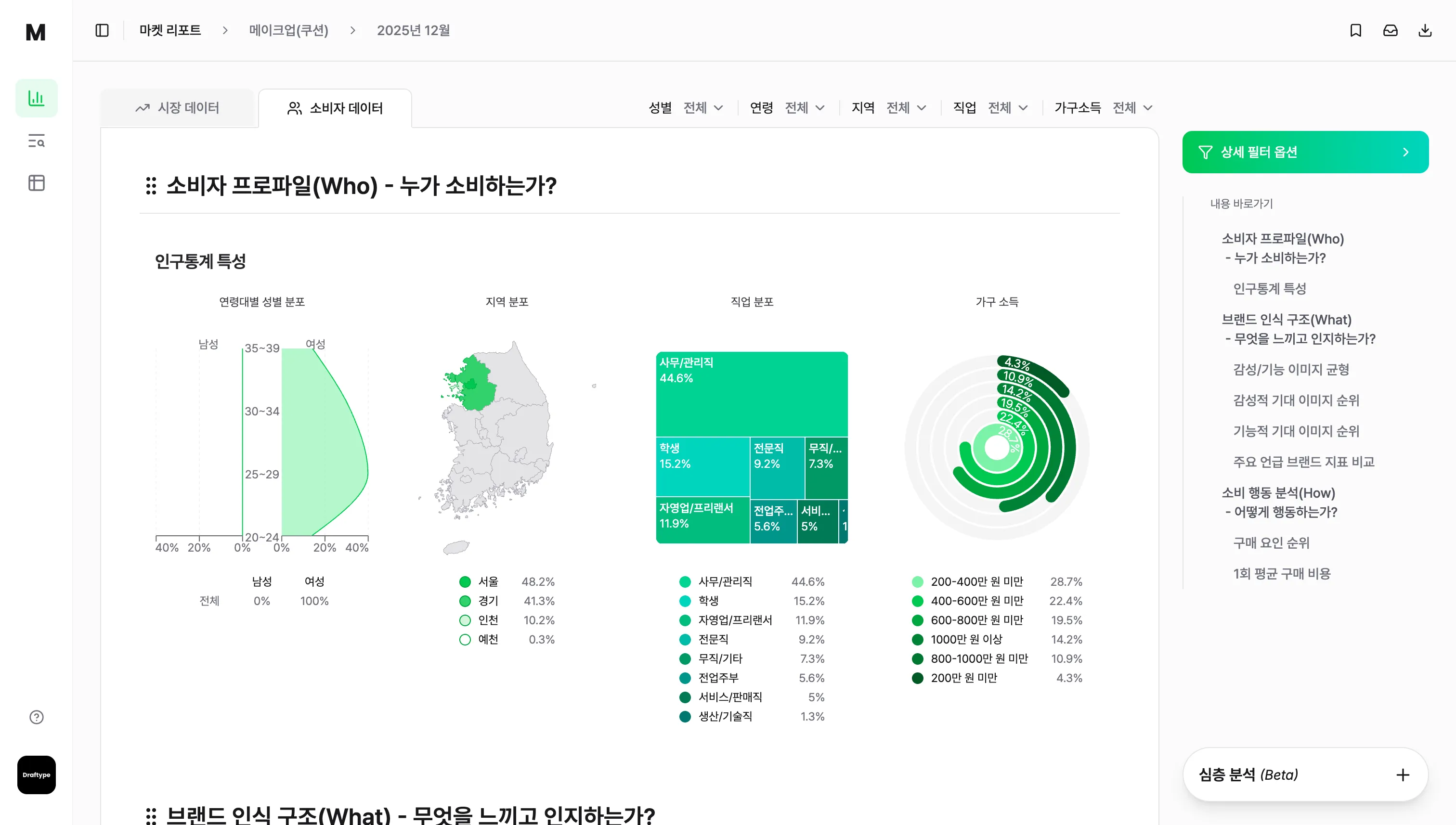Go to 마켓 리포트 breadcrumb

tap(170, 31)
